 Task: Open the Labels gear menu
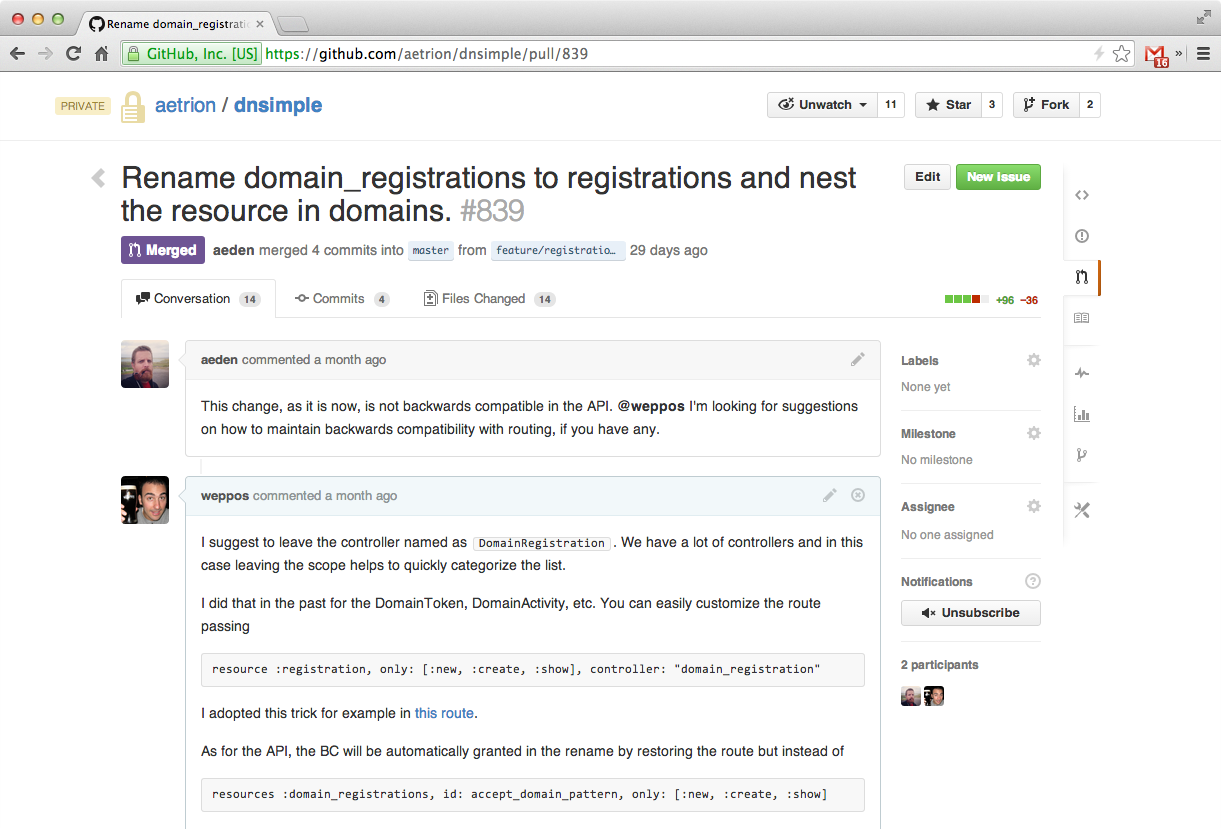pos(1034,360)
